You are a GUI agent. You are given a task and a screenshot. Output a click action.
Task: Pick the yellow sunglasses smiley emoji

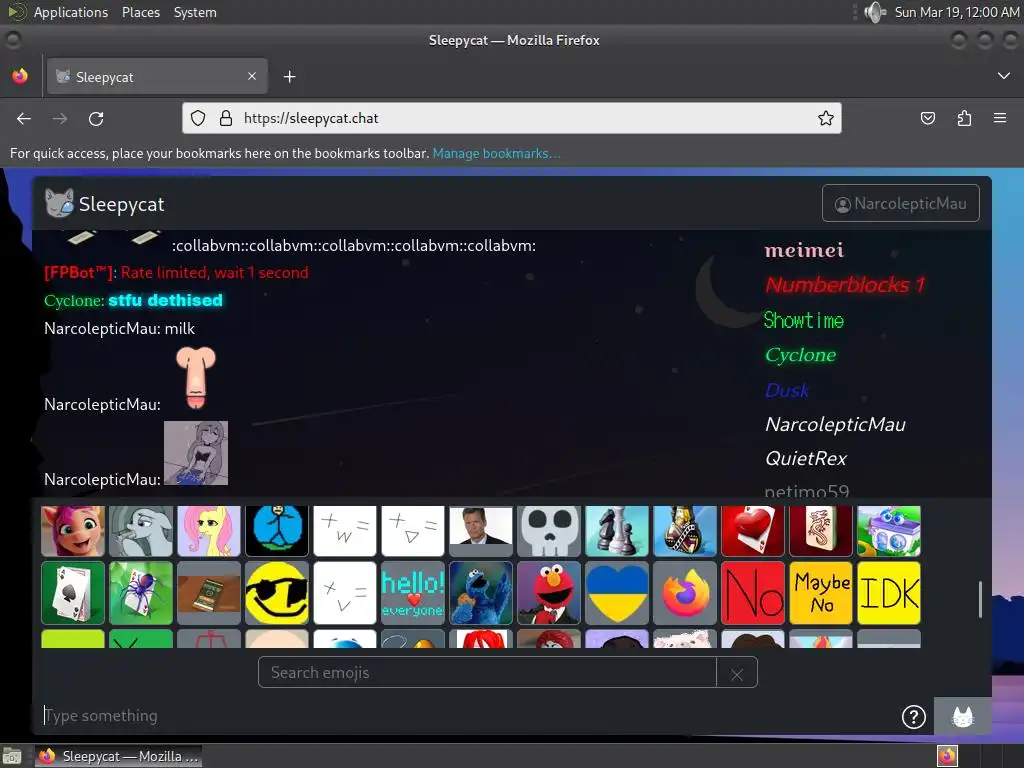(277, 593)
